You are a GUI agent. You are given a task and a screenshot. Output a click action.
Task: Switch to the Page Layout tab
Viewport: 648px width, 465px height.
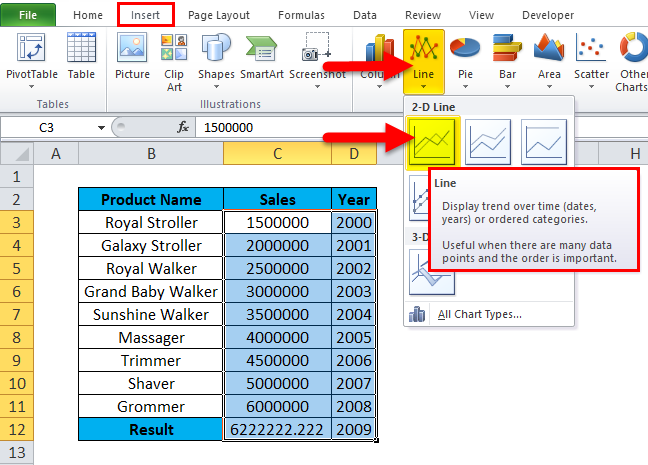click(219, 15)
